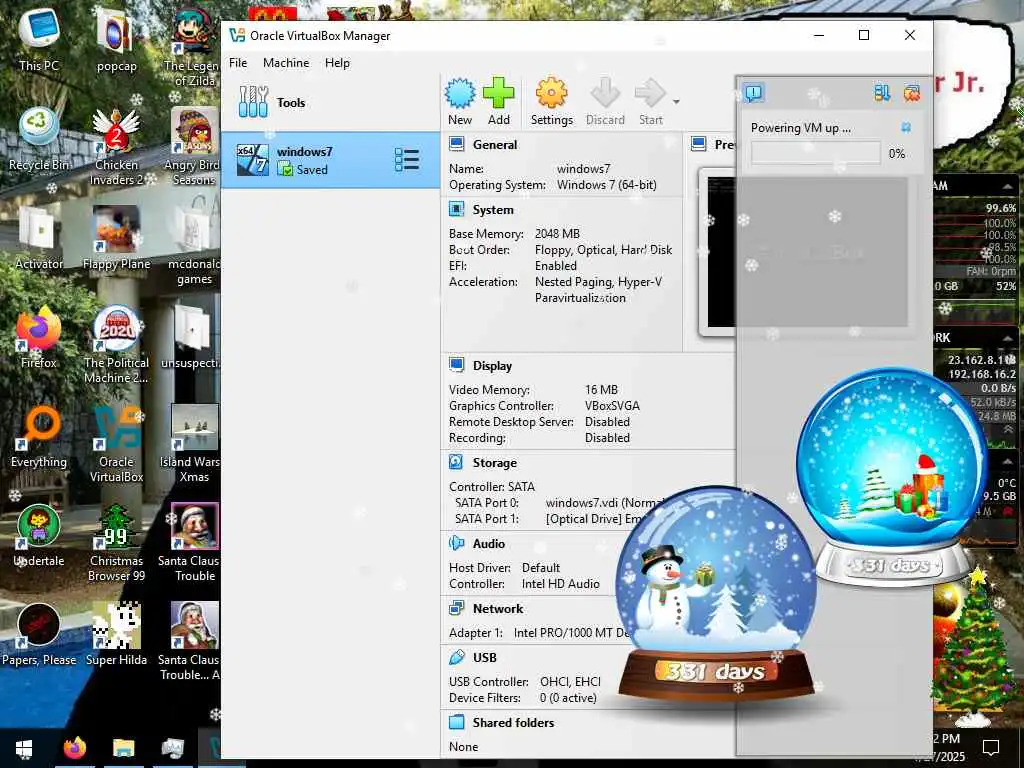Click the Start arrow icon in toolbar
Screen dimensions: 1024x768
(650, 93)
